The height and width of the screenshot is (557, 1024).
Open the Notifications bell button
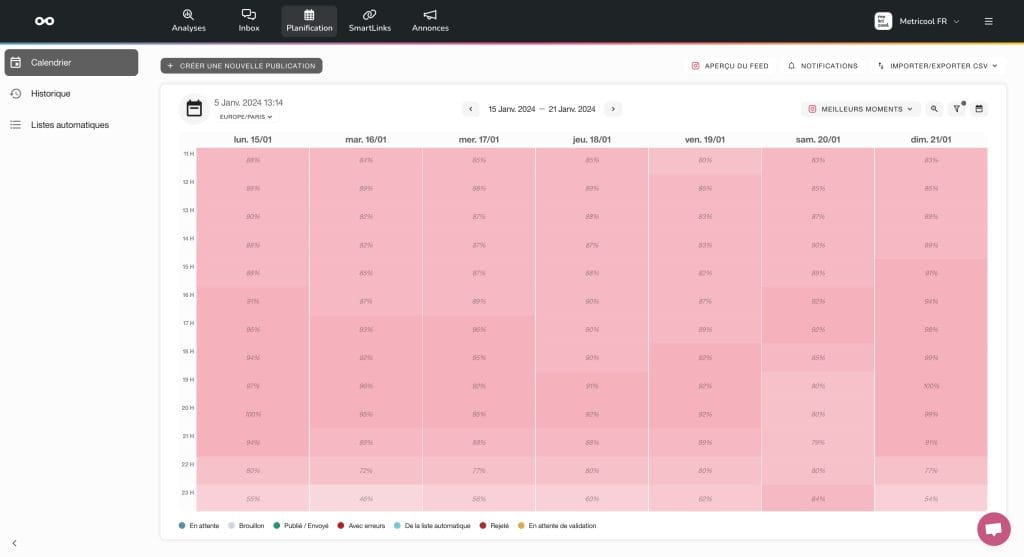[823, 66]
